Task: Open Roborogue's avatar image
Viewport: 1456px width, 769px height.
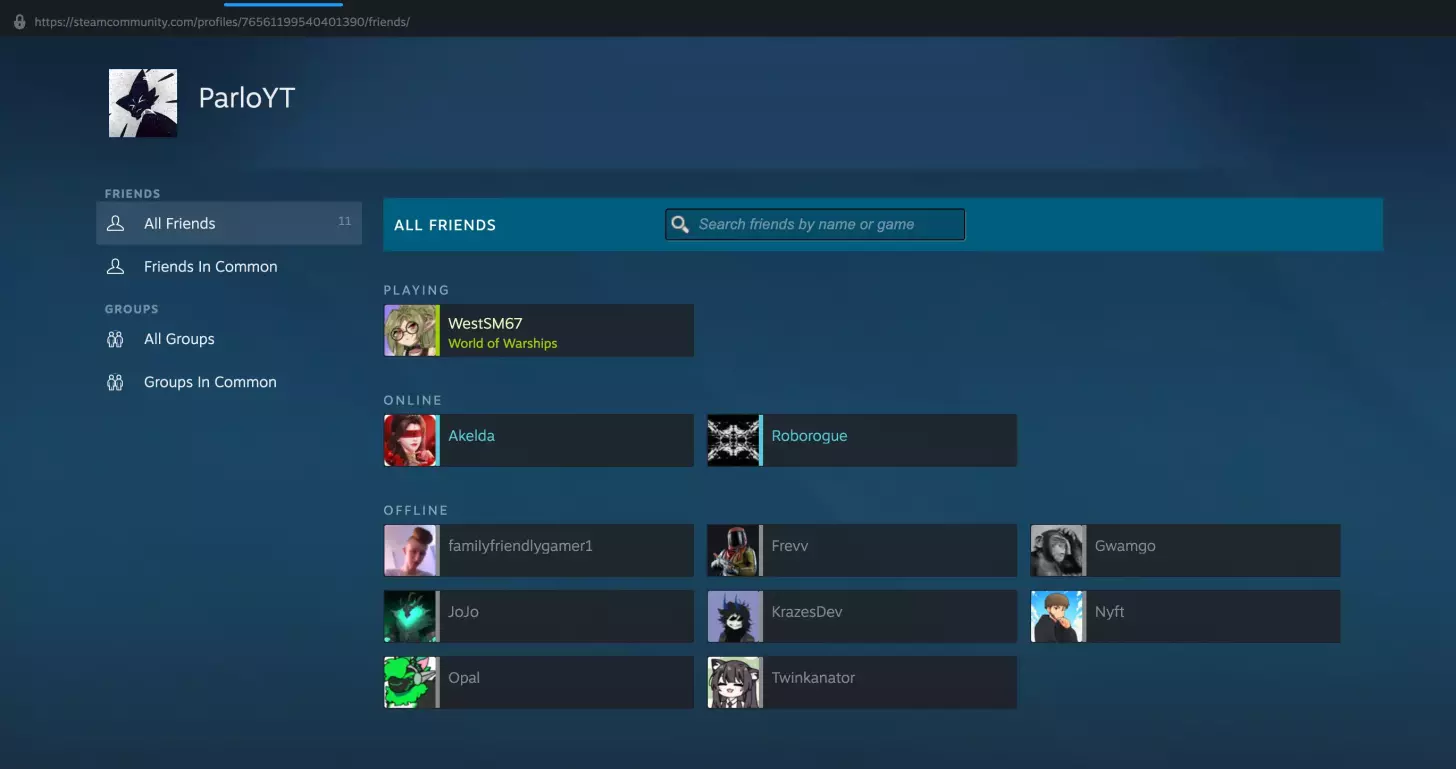Action: [734, 440]
